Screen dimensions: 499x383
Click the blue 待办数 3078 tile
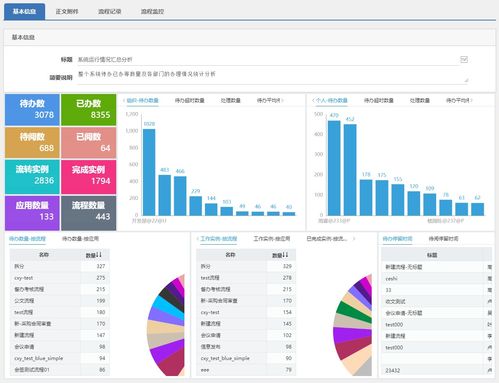pyautogui.click(x=32, y=110)
